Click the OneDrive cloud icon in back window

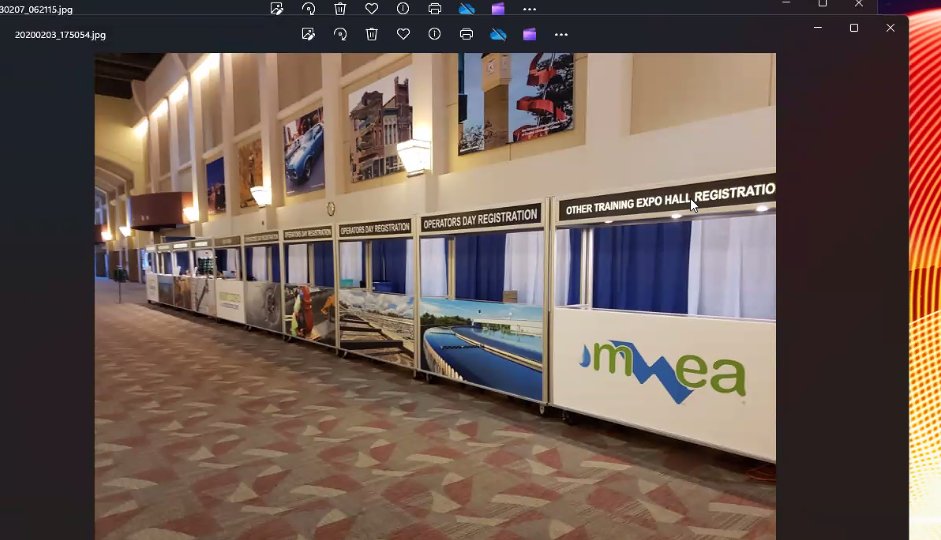coord(466,8)
